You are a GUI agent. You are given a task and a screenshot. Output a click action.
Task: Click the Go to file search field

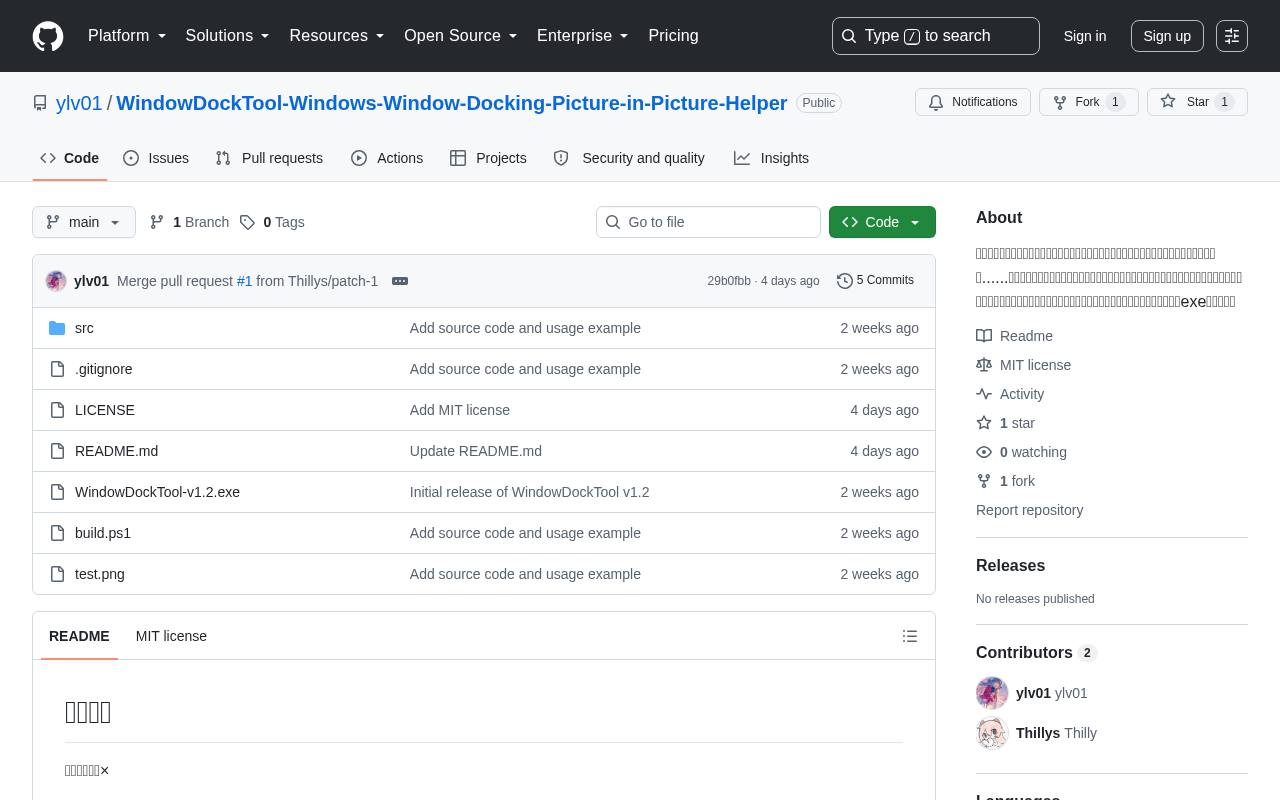tap(708, 222)
